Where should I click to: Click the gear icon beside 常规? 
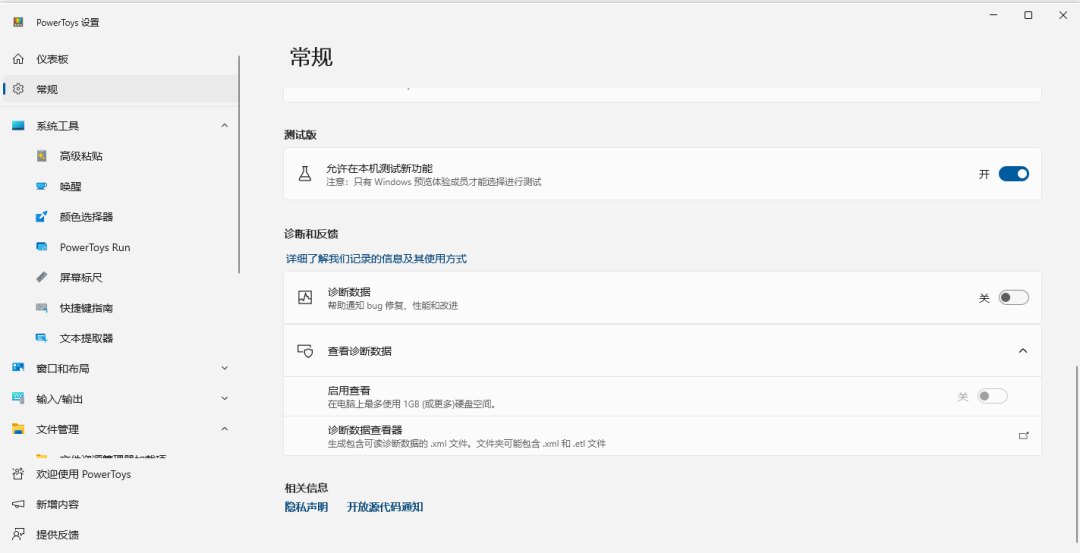click(19, 90)
